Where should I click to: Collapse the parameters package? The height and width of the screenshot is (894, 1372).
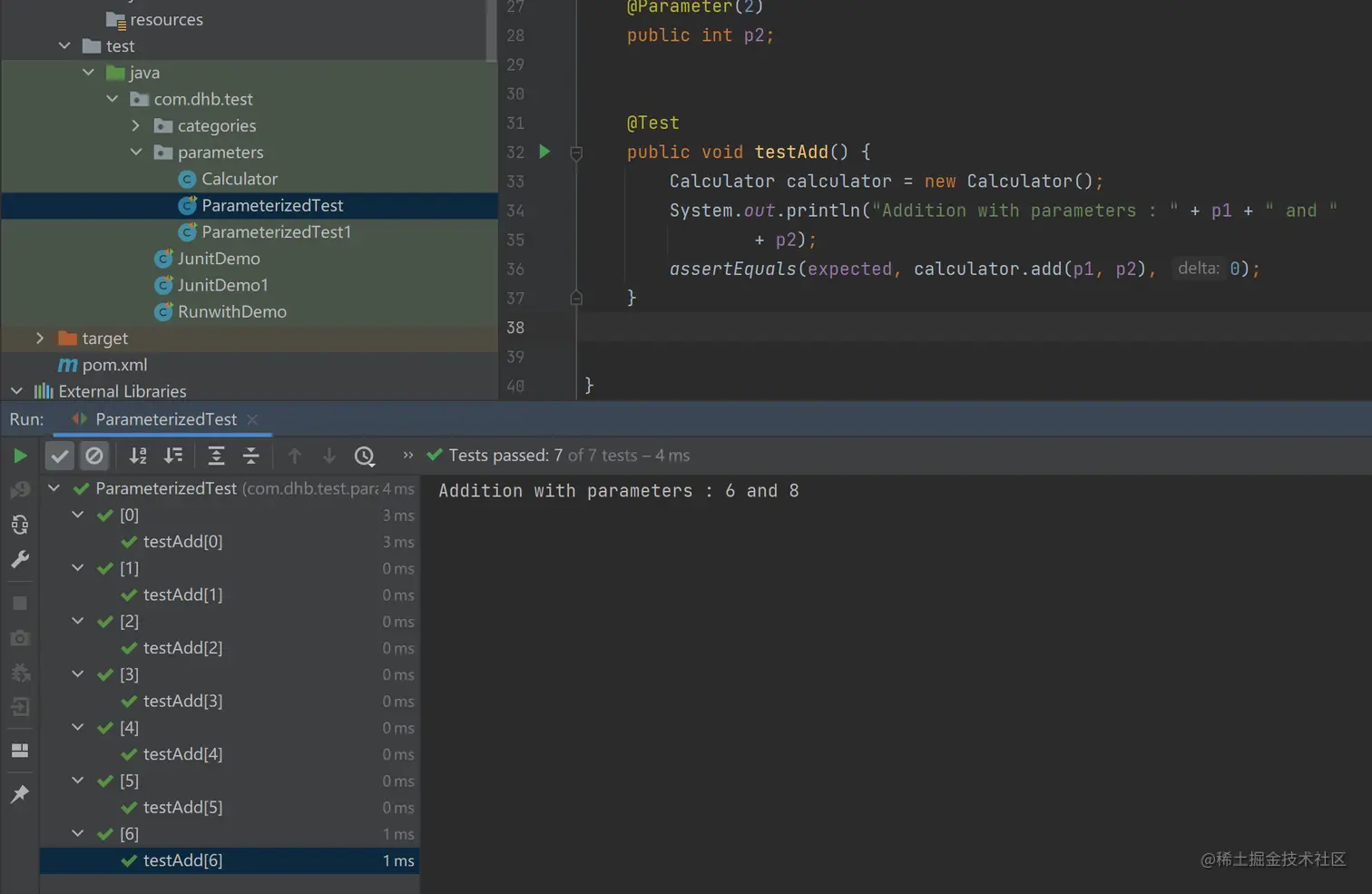[x=136, y=152]
